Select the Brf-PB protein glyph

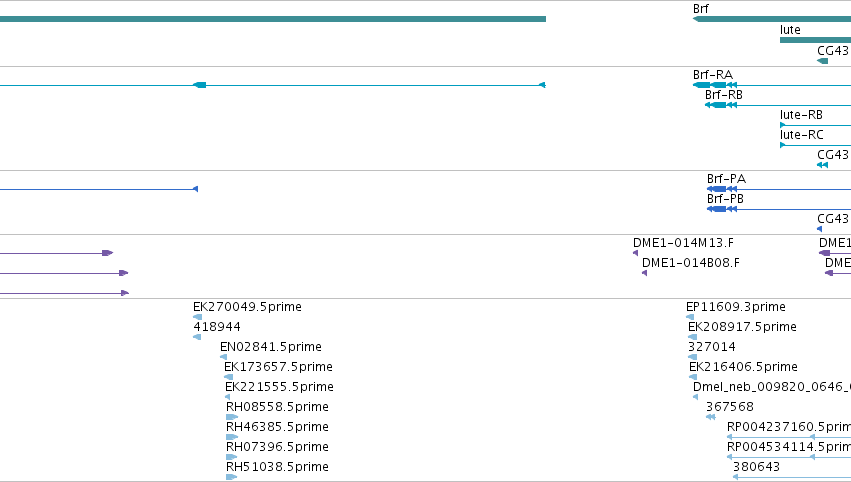click(779, 209)
